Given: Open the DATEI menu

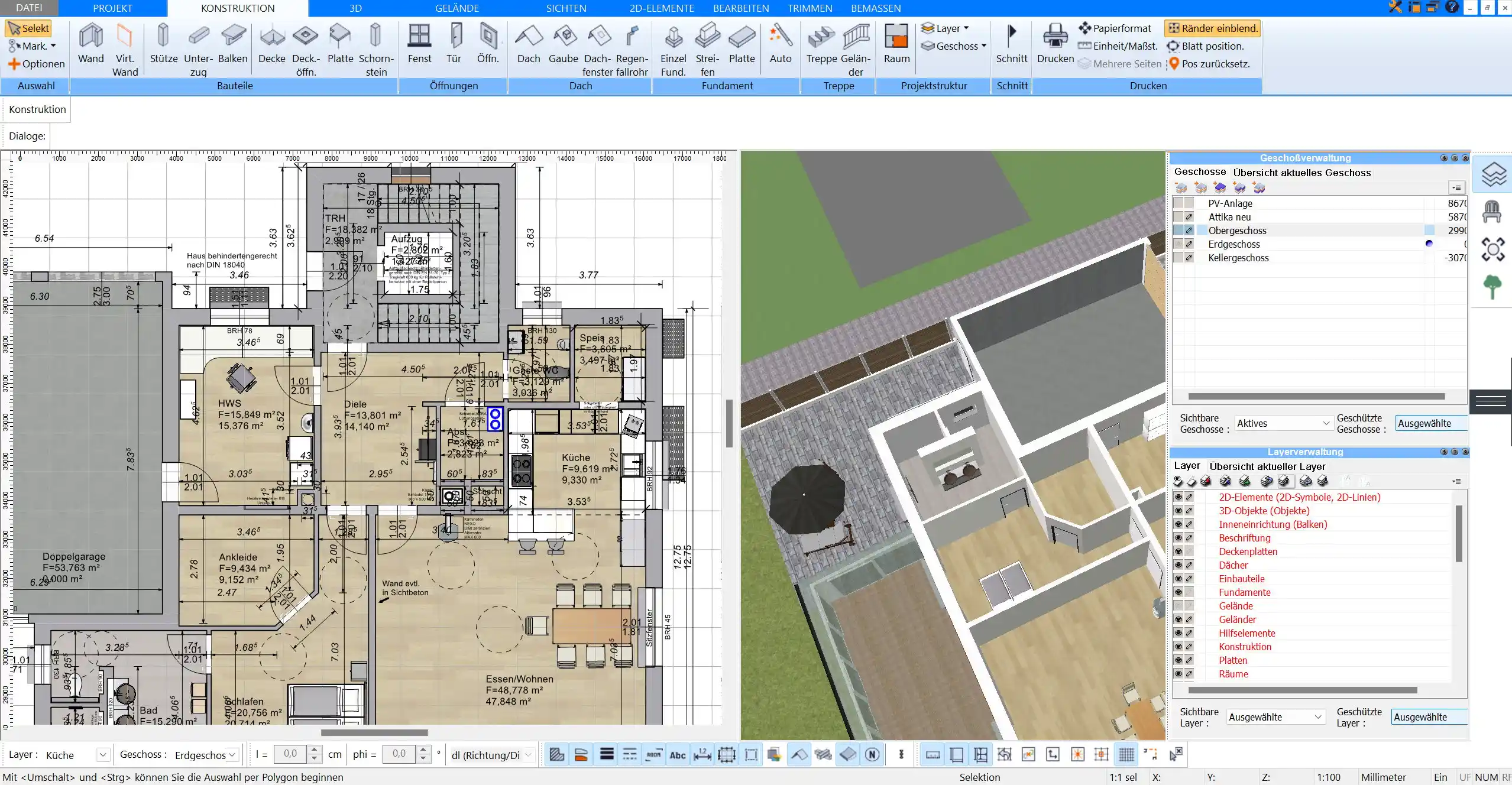Looking at the screenshot, I should 29,8.
